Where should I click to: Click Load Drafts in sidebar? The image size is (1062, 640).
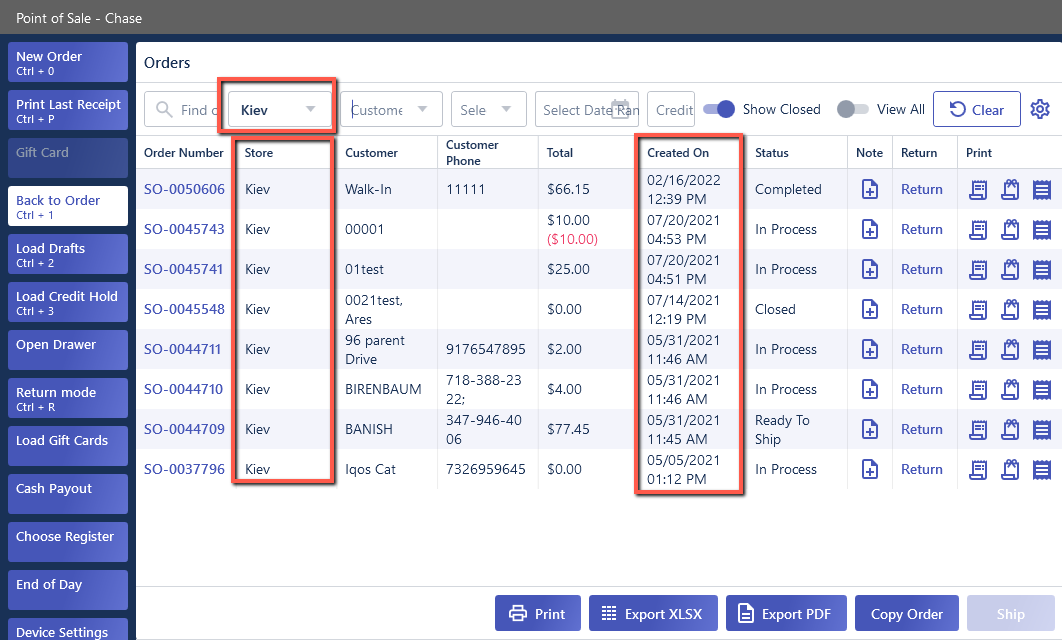pos(68,254)
